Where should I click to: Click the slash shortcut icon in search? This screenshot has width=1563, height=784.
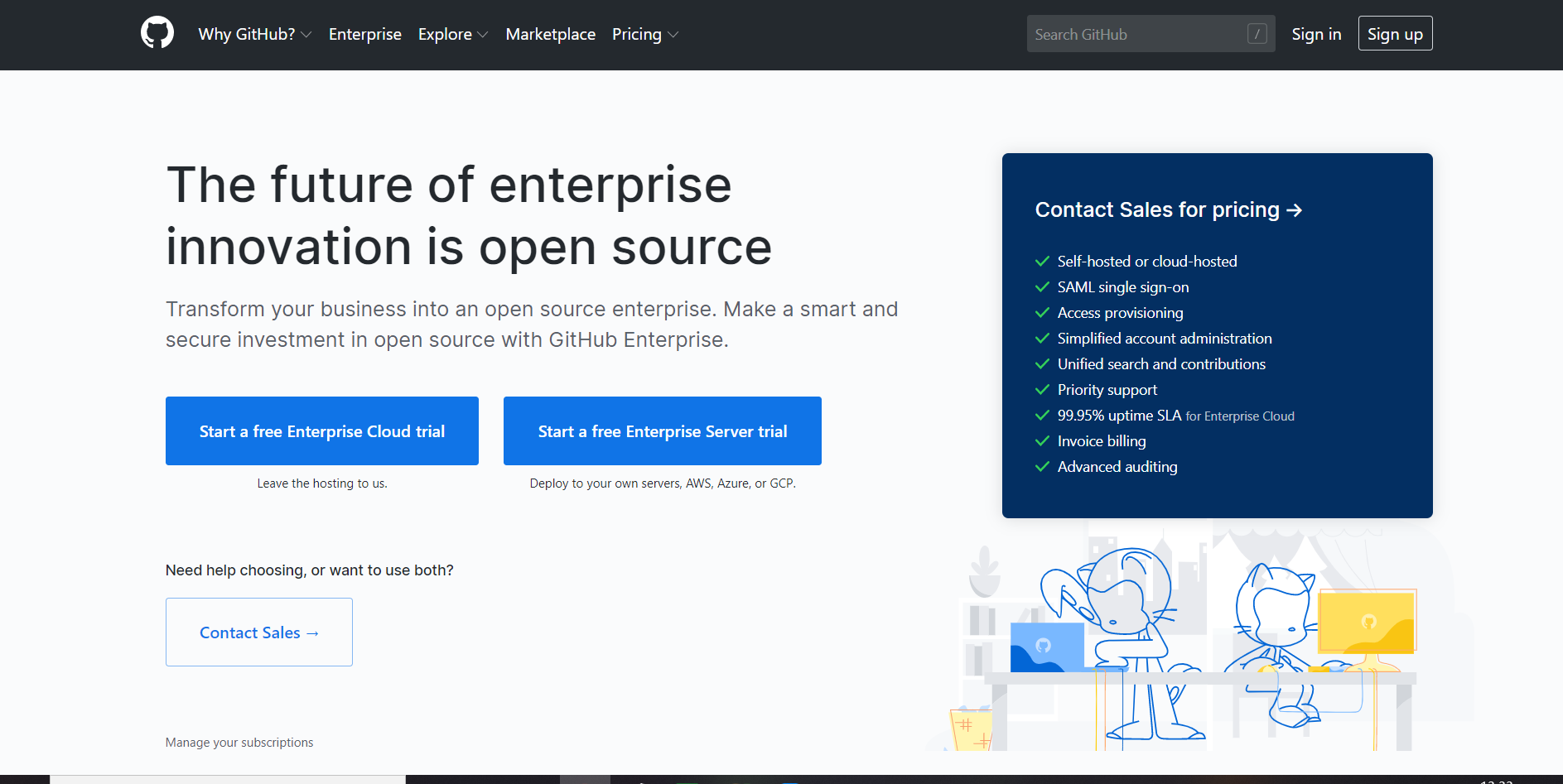pyautogui.click(x=1257, y=34)
